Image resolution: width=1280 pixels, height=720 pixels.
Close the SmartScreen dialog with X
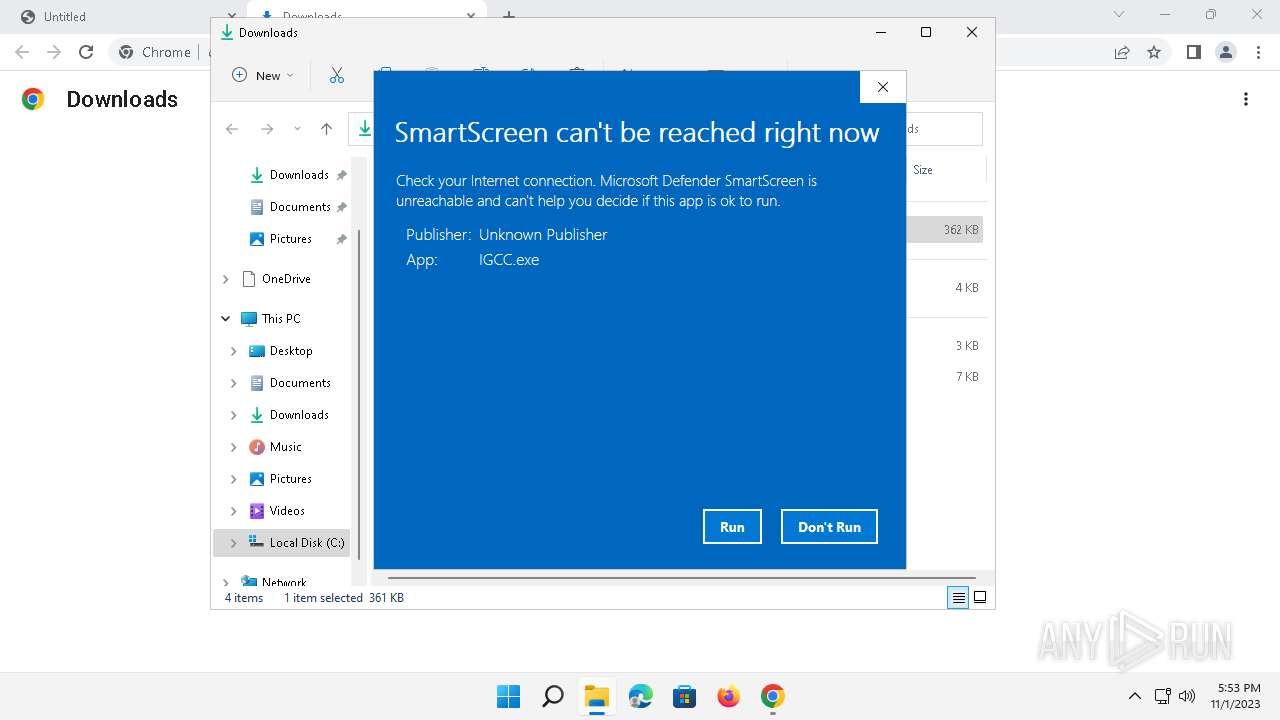tap(883, 87)
